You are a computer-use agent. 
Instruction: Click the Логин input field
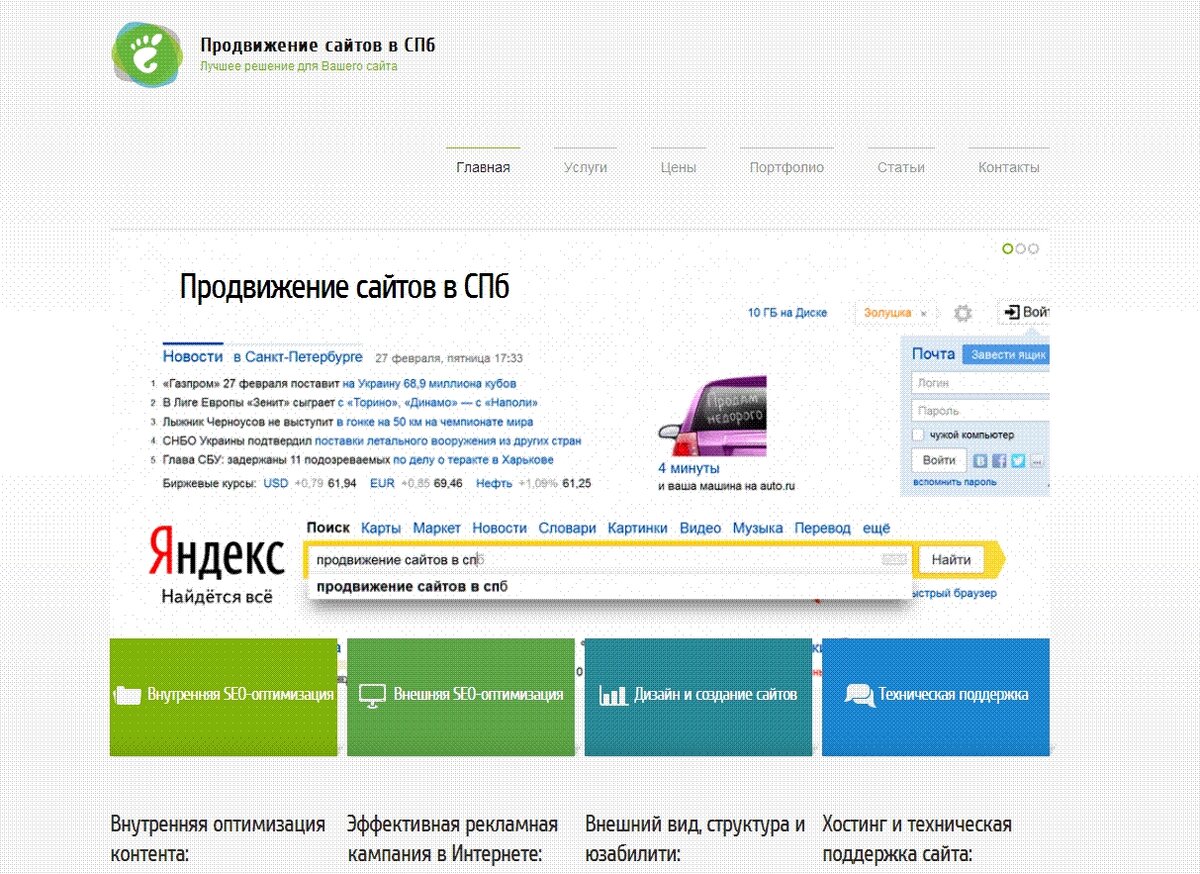[x=980, y=383]
